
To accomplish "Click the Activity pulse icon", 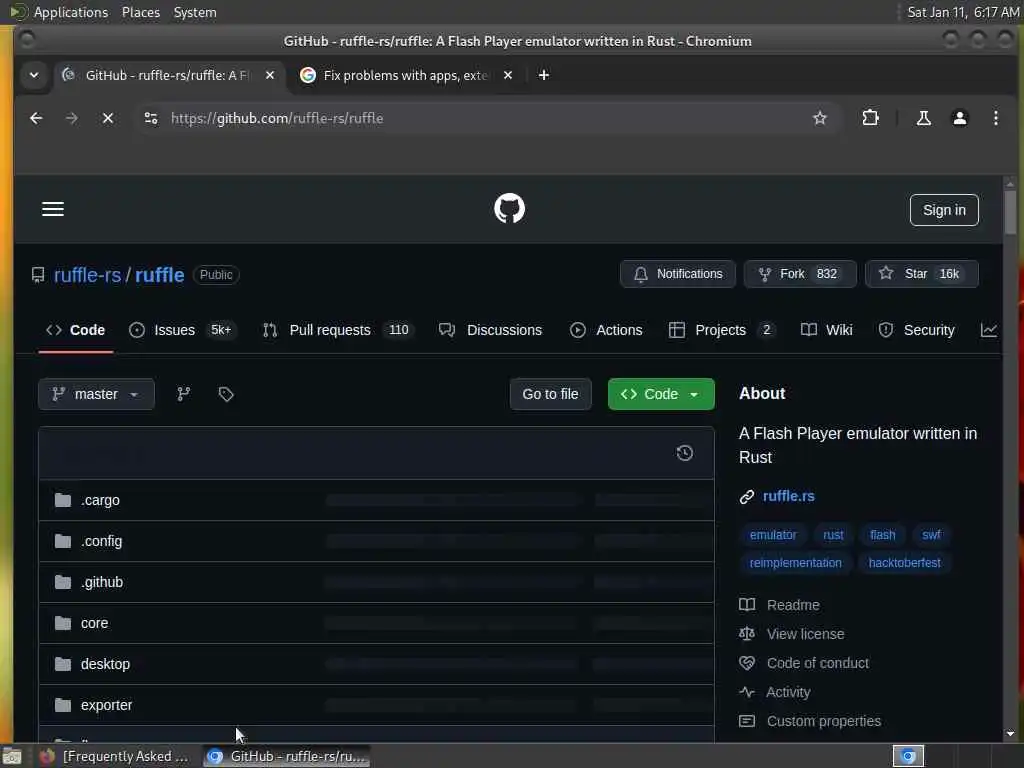I will [x=747, y=692].
